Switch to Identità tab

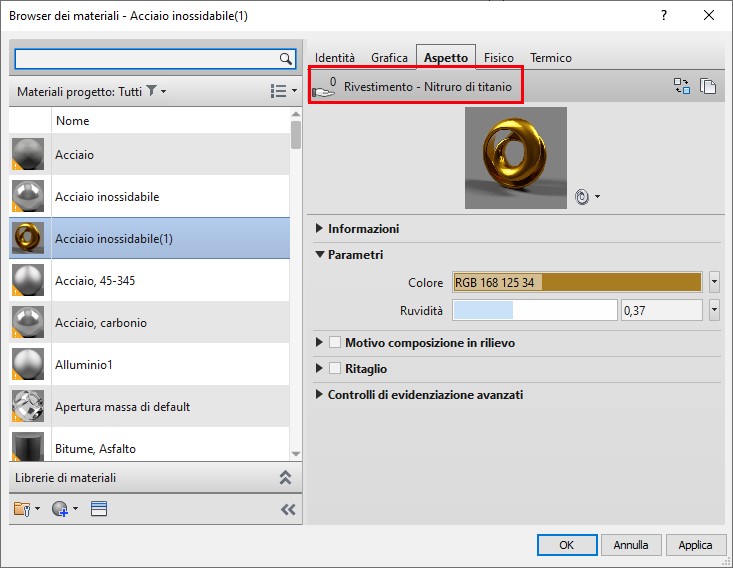tap(335, 58)
